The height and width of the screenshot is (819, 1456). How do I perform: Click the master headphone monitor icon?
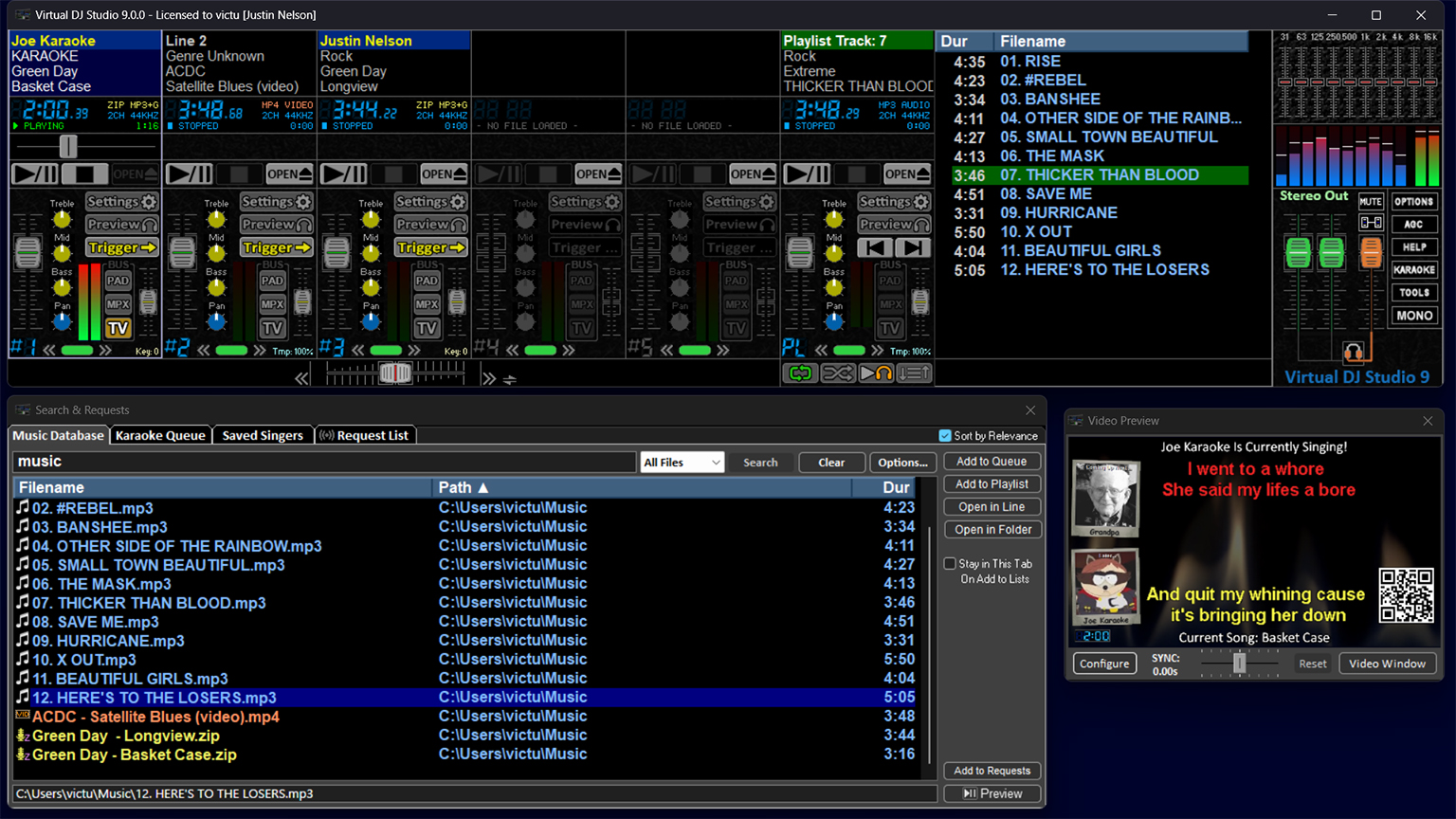(x=1354, y=352)
